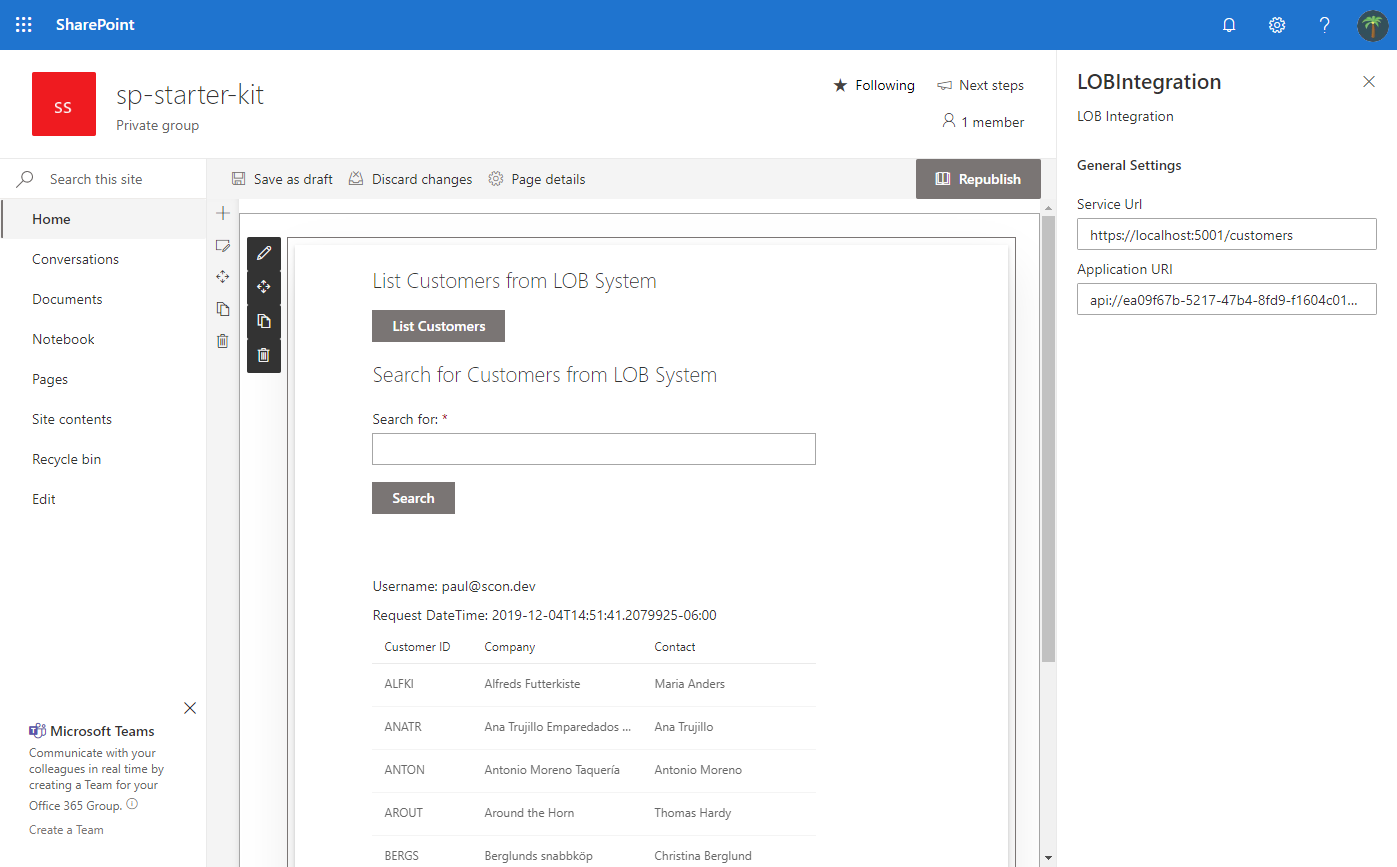Open Page details

[537, 179]
